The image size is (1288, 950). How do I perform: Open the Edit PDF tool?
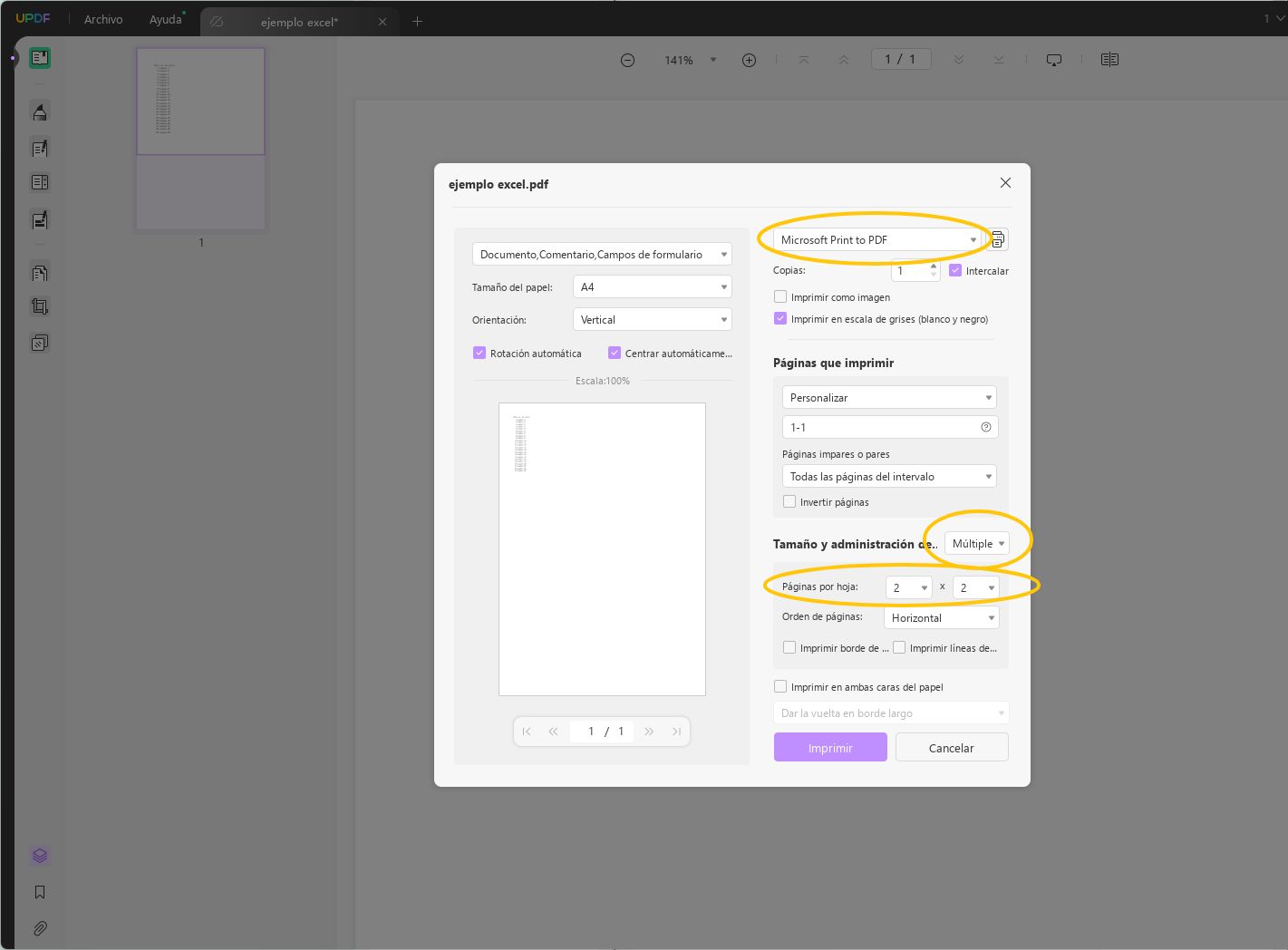(x=40, y=148)
